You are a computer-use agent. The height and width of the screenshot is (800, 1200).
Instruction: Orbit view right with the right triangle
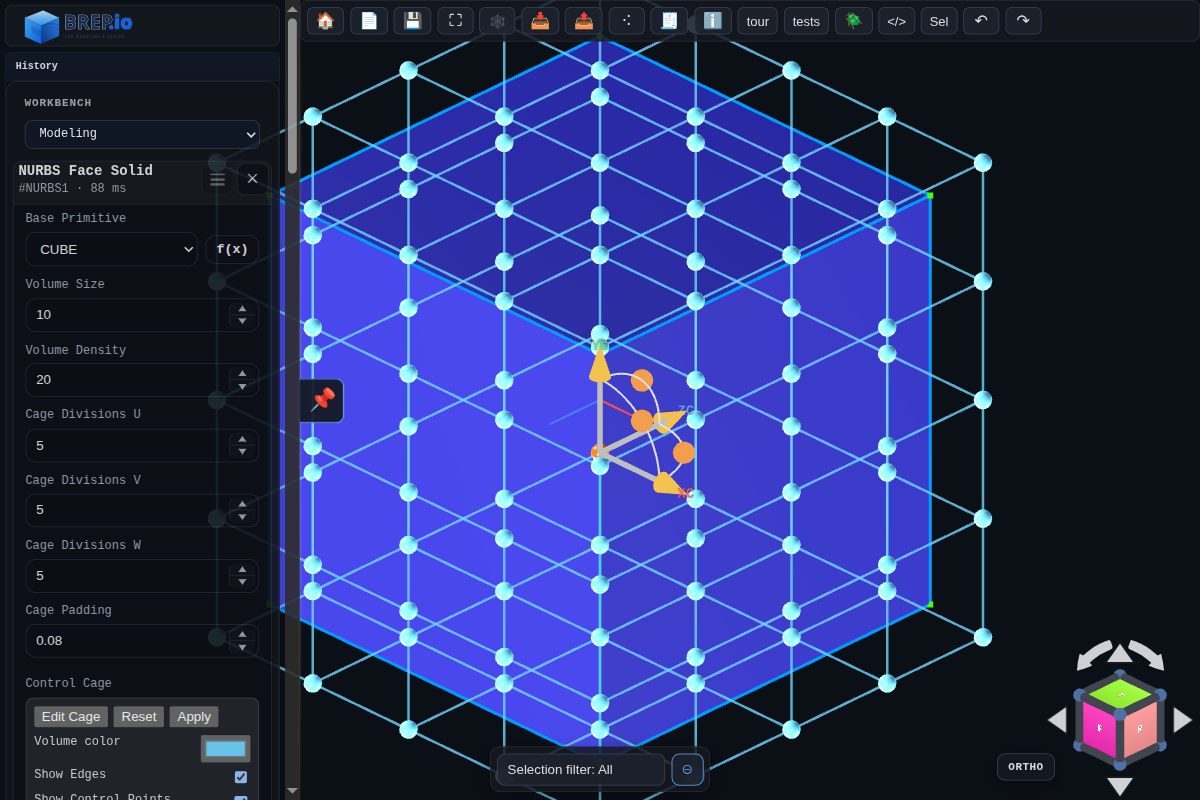pos(1182,720)
